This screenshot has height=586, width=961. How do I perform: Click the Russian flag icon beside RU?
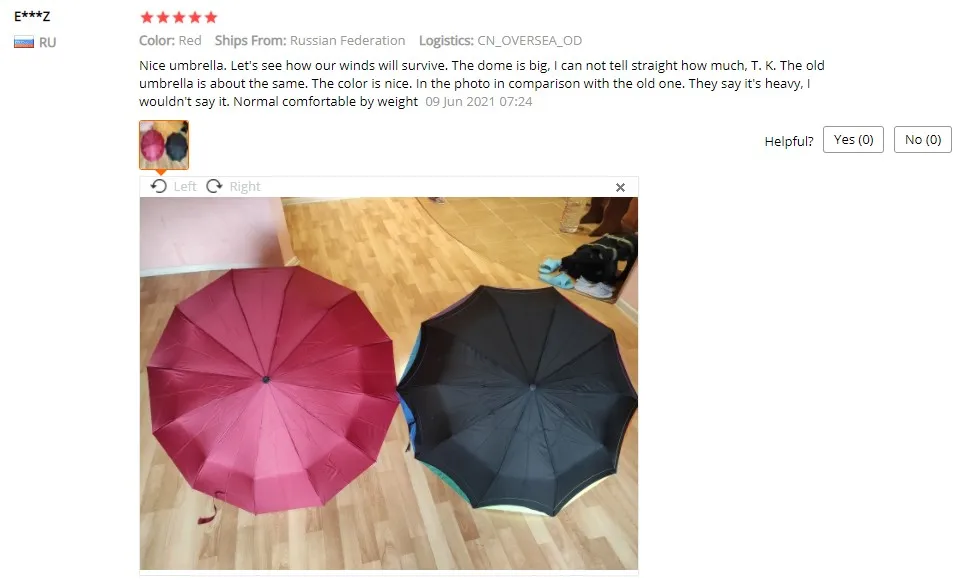tap(24, 42)
